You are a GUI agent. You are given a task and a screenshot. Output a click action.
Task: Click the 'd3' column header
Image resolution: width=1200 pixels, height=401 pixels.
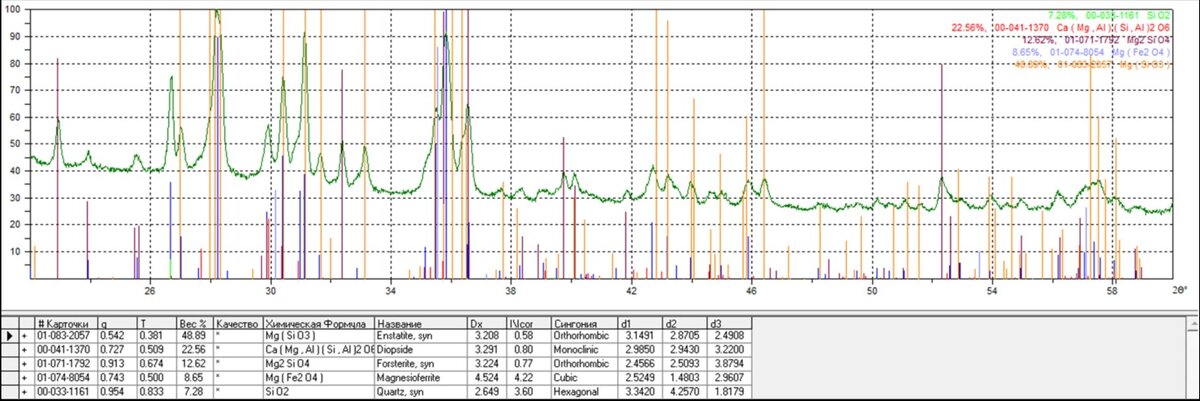[x=730, y=325]
